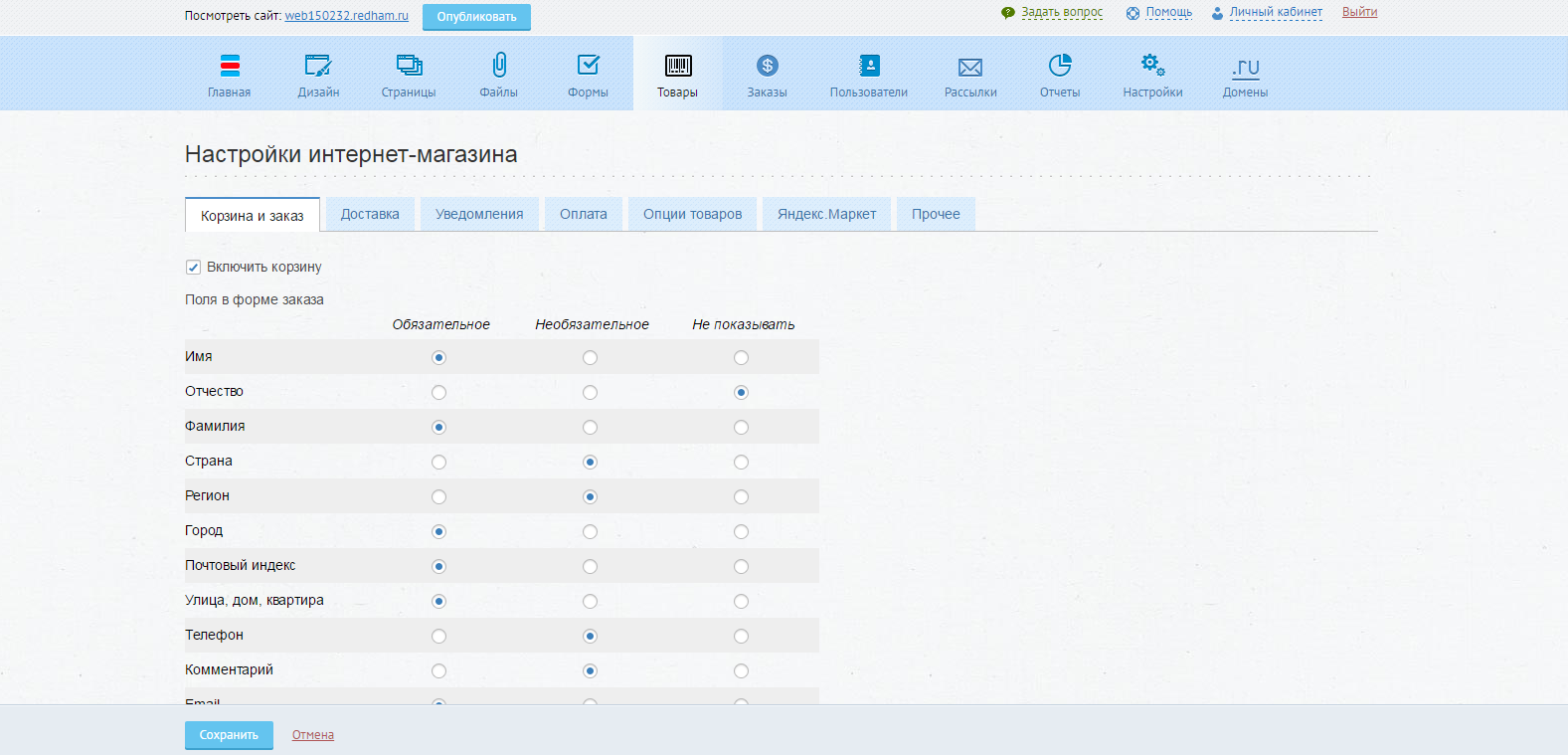Set Имя to Не показывать
Screen dimensions: 1568x755
[741, 357]
